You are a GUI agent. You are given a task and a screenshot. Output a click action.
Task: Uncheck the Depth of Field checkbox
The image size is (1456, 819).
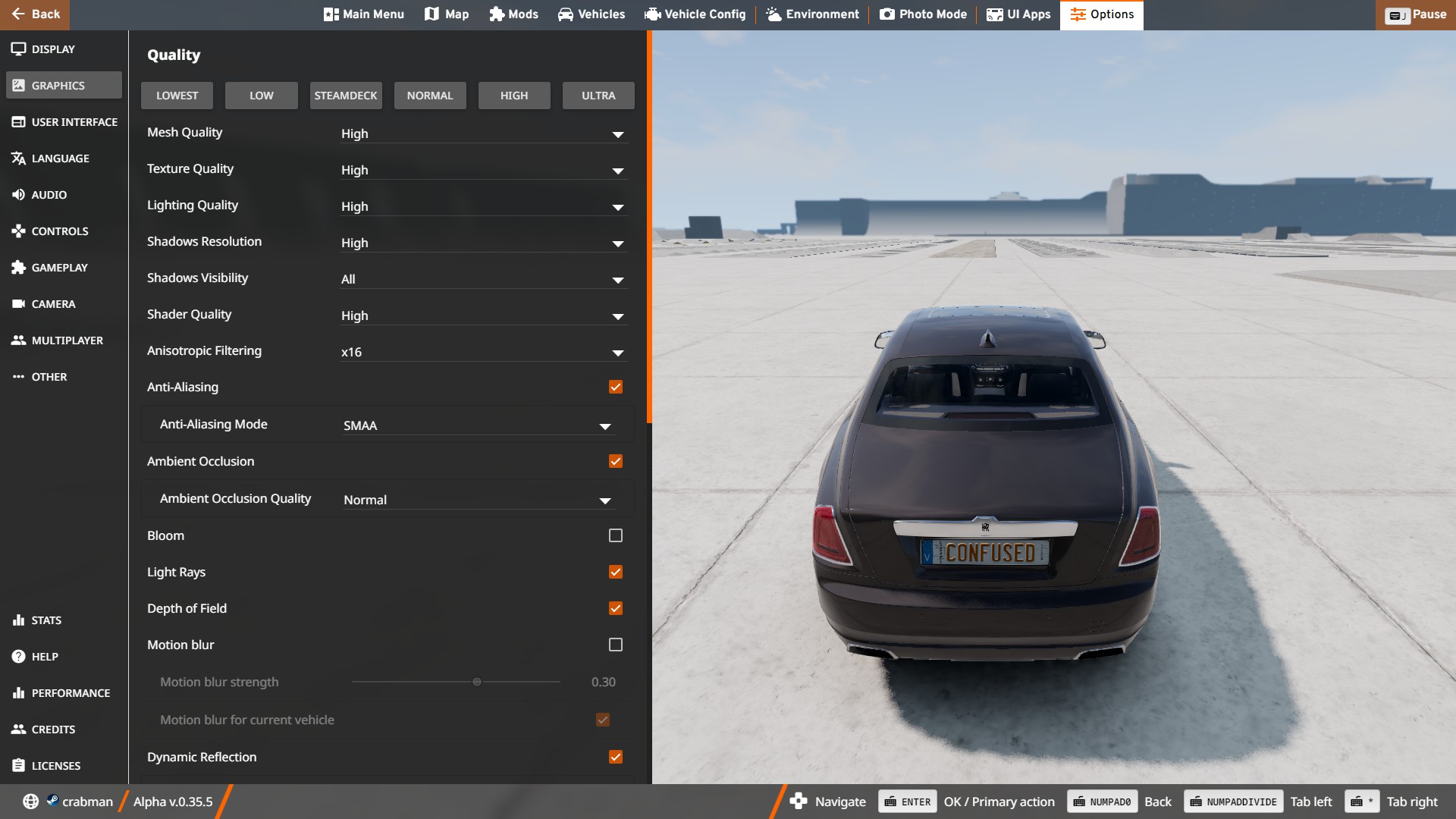[x=616, y=608]
